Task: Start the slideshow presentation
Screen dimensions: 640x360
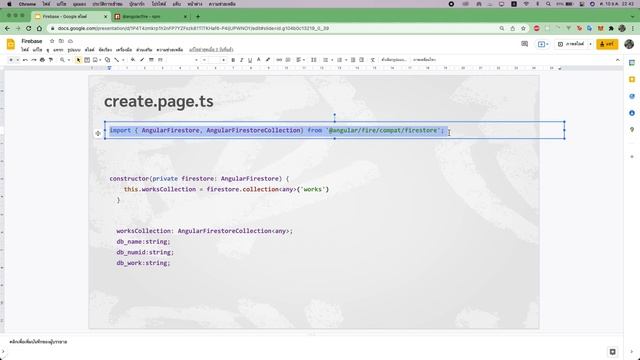Action: (x=571, y=44)
